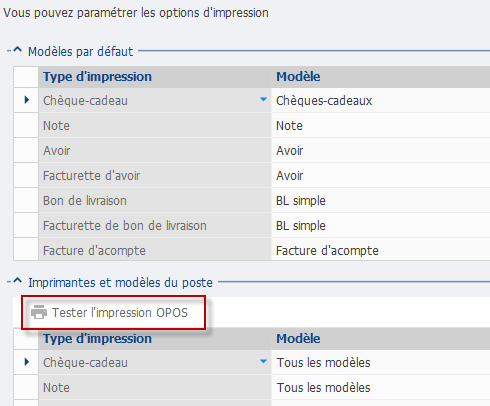Collapse Imprimantes et modèles du poste section
The width and height of the screenshot is (490, 406).
tap(17, 281)
